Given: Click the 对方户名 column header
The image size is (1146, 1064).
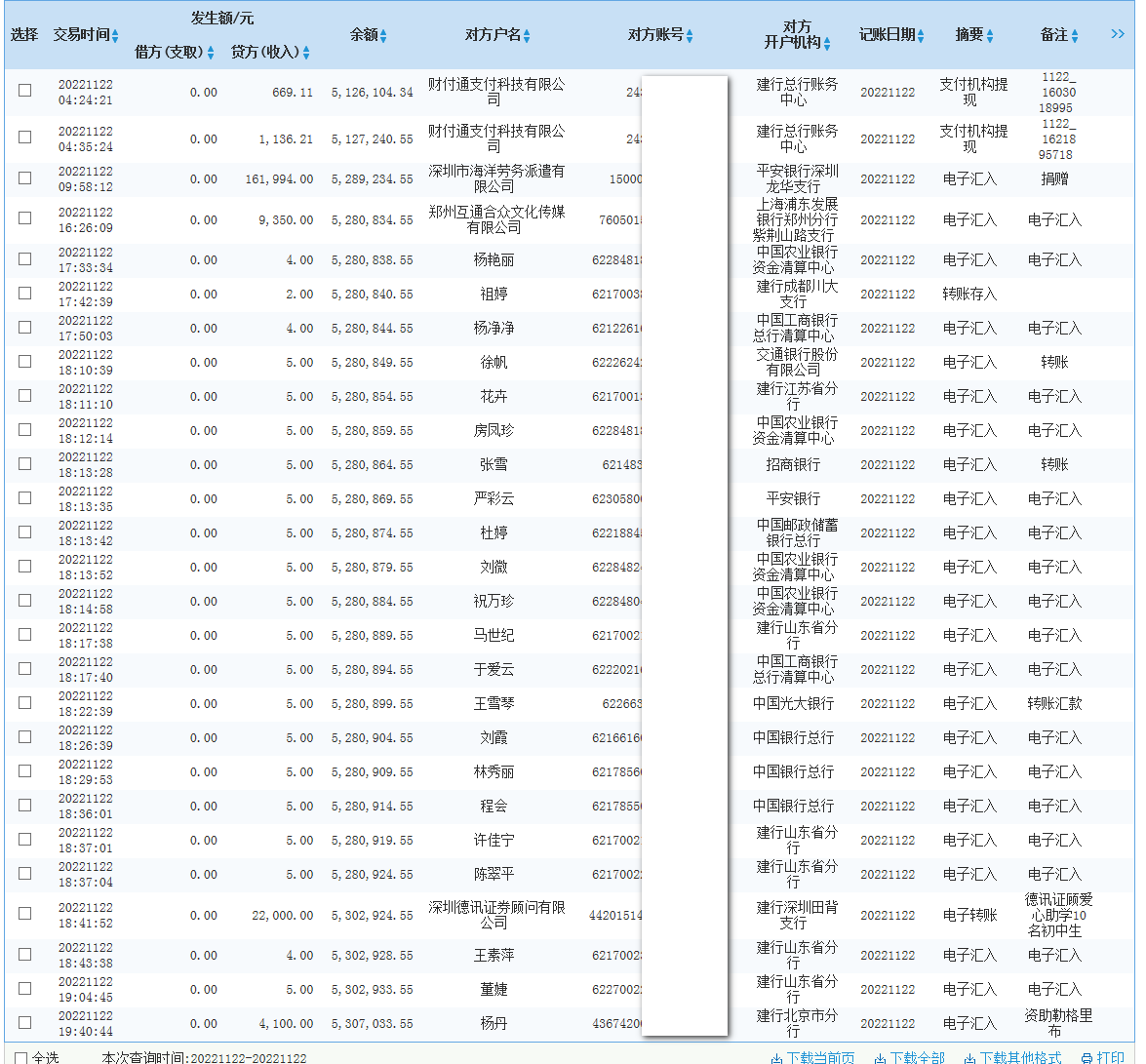Looking at the screenshot, I should (x=494, y=34).
